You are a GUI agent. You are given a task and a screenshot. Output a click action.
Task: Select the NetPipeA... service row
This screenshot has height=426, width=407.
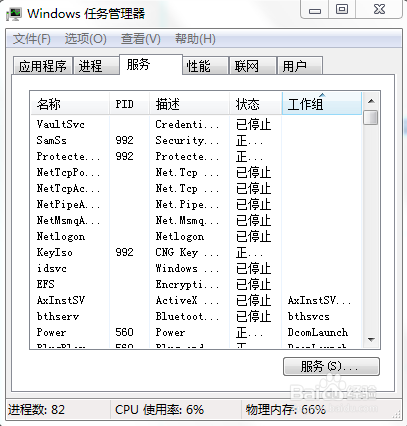[x=196, y=204]
